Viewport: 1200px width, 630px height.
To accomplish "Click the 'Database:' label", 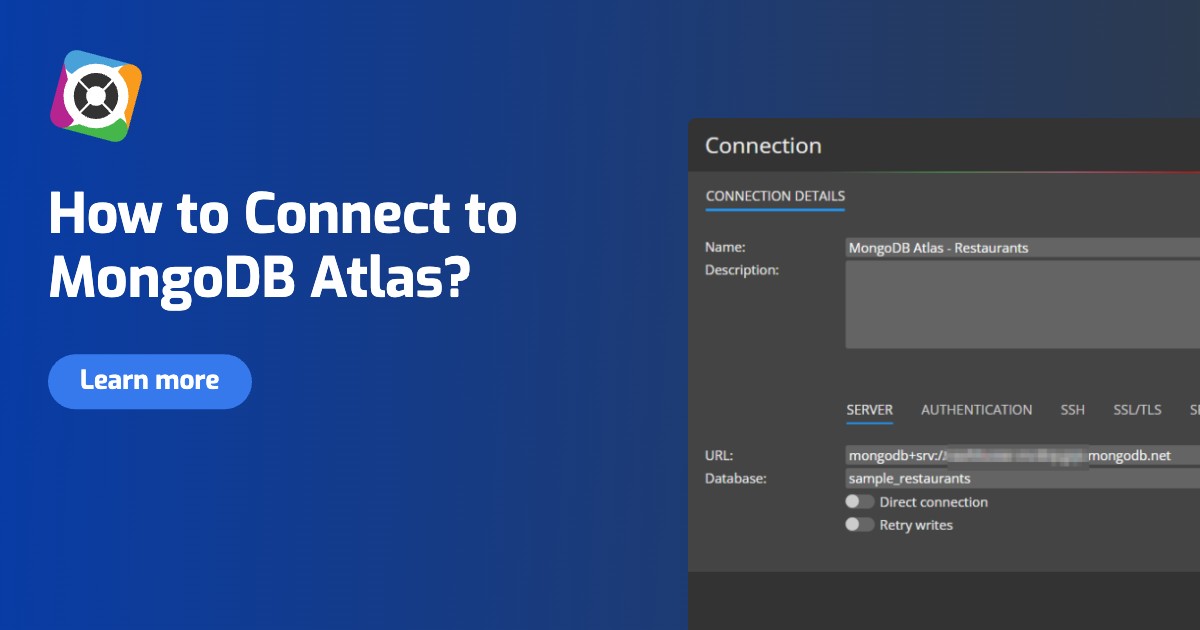I will 735,479.
